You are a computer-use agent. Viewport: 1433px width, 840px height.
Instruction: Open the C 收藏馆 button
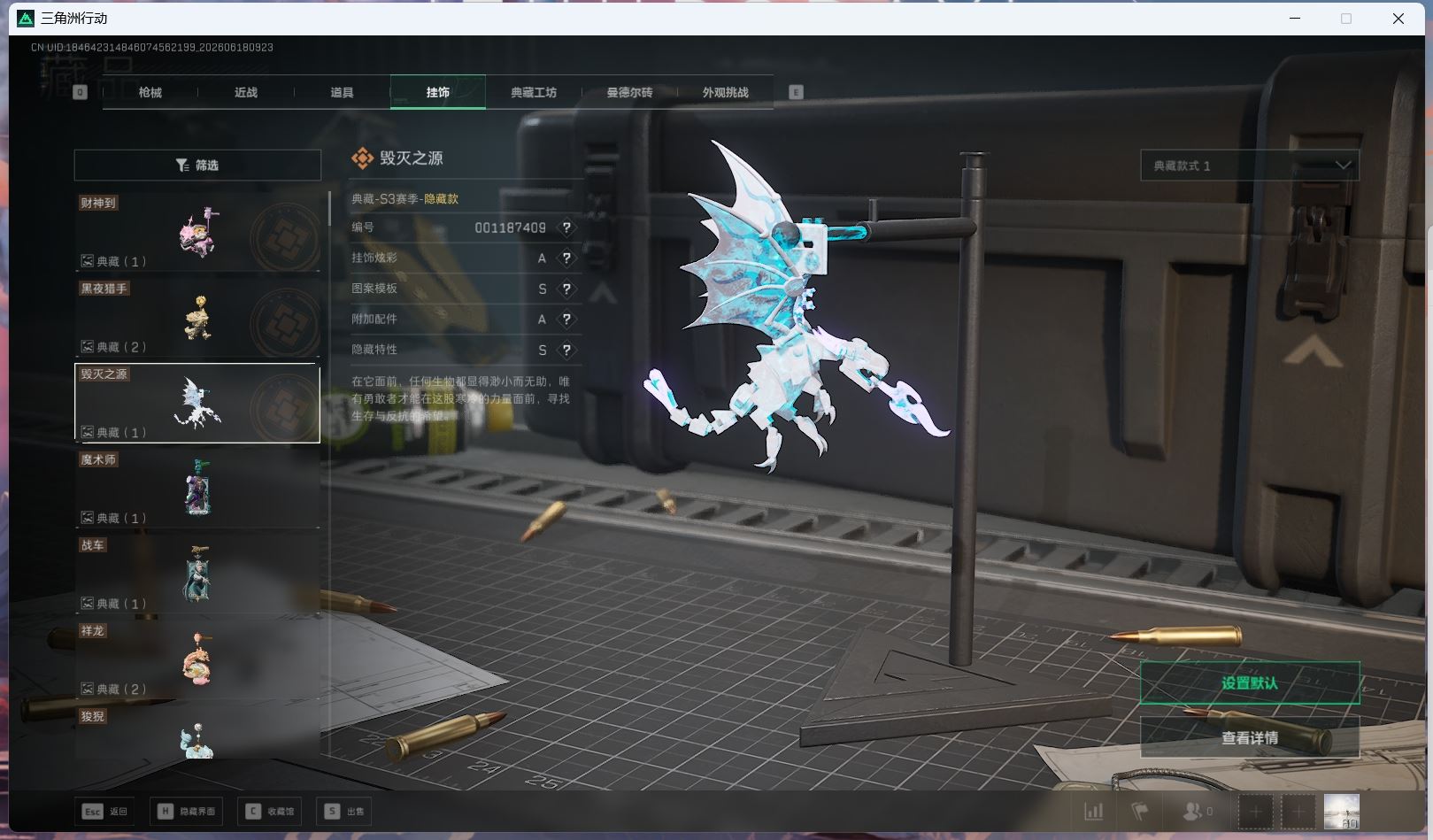pyautogui.click(x=271, y=811)
